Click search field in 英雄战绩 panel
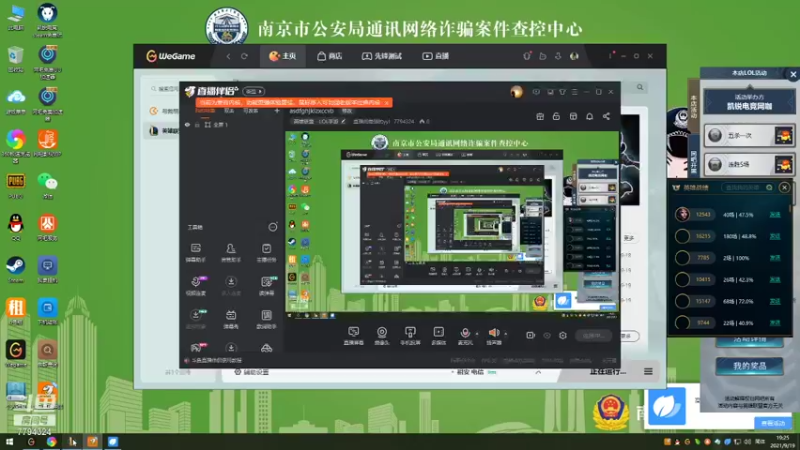This screenshot has height=450, width=800. 748,187
